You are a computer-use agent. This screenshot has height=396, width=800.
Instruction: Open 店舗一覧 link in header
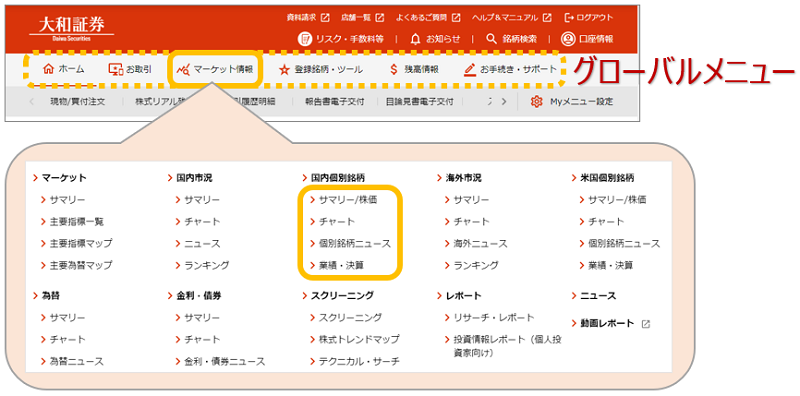tap(362, 17)
